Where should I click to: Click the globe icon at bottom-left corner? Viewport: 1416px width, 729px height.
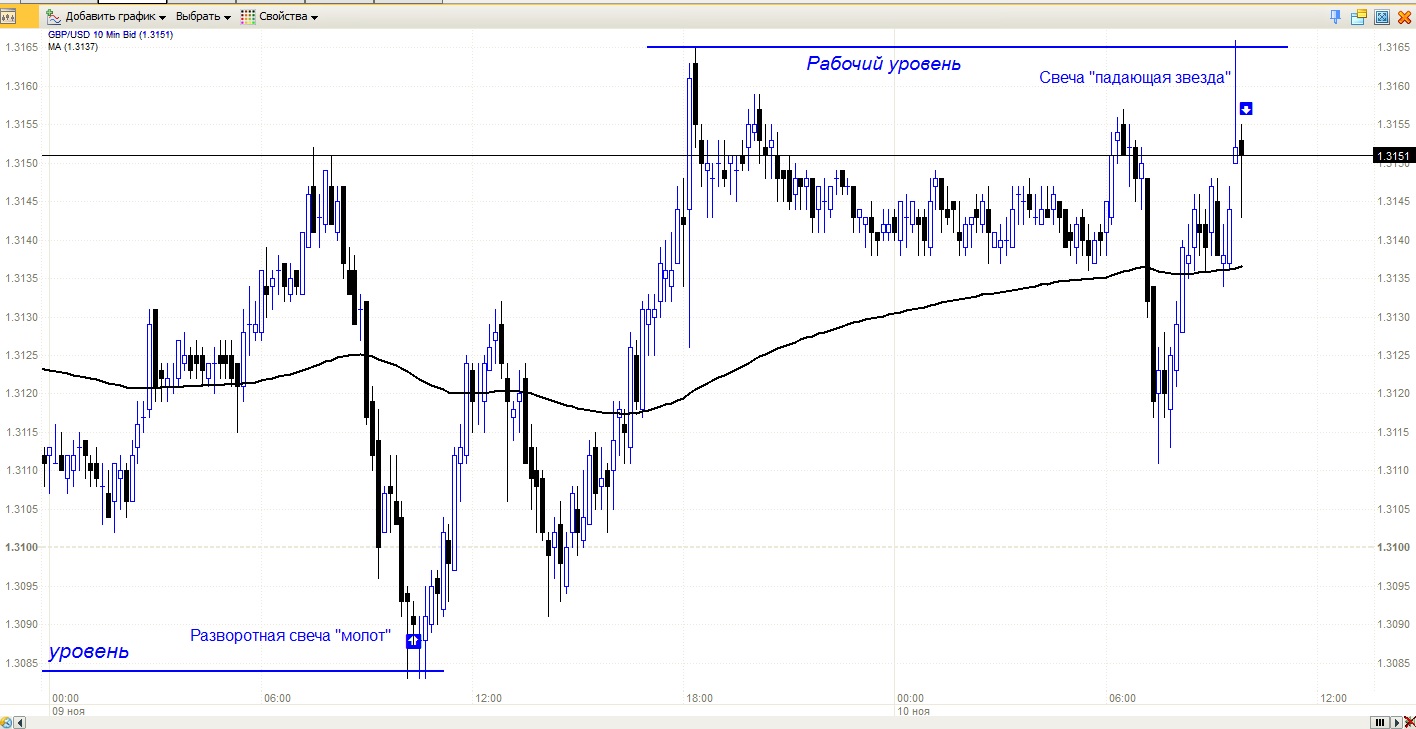5,722
